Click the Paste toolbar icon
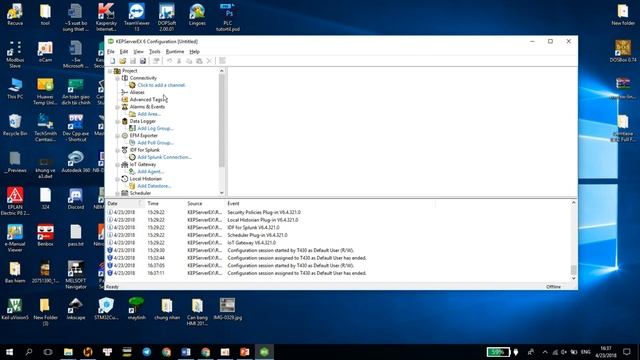 point(199,61)
